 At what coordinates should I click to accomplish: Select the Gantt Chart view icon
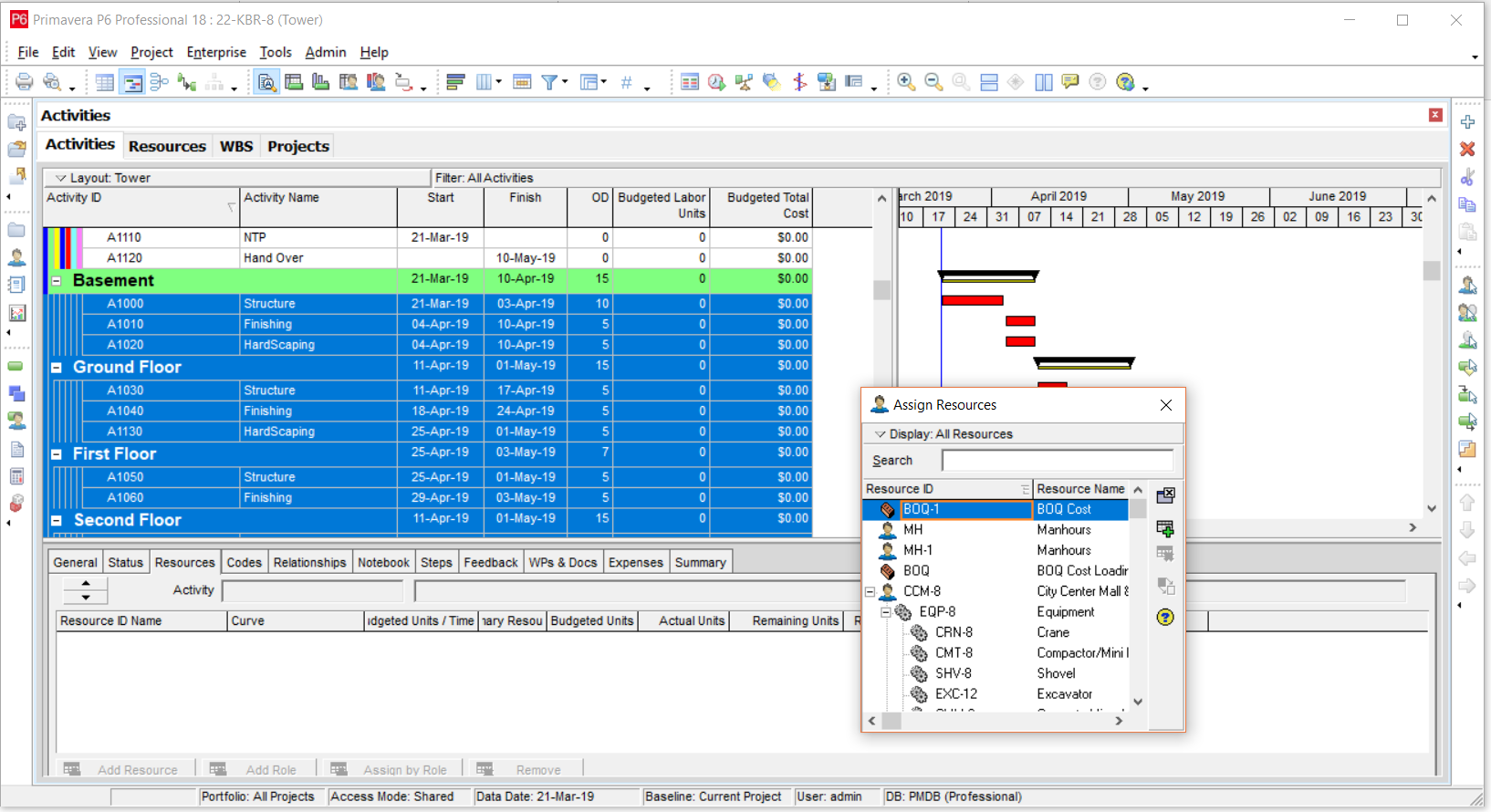(132, 83)
